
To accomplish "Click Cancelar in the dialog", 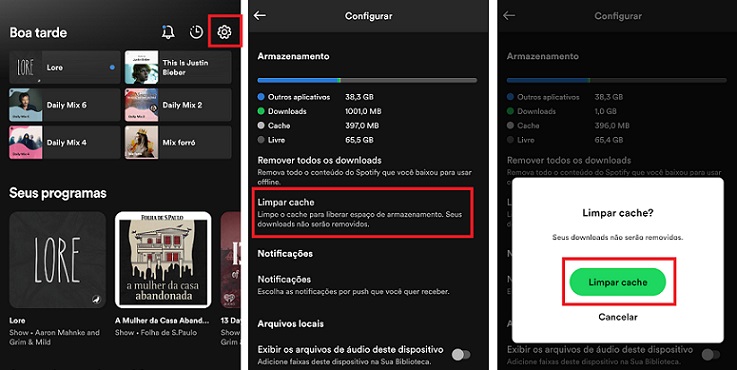I will coord(618,317).
